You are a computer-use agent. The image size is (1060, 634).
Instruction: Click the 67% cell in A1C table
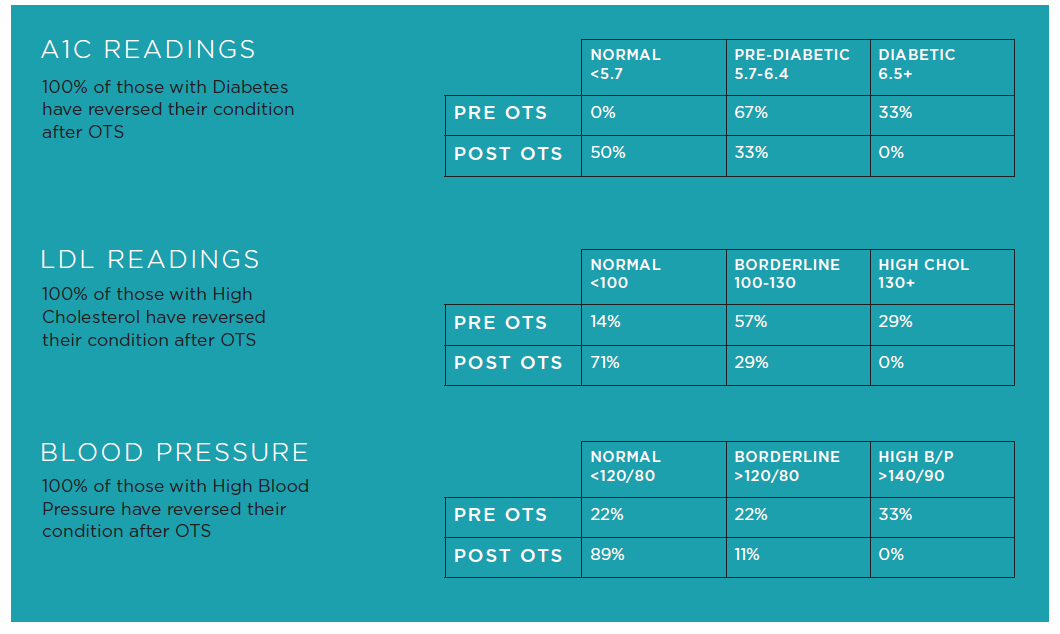pyautogui.click(x=751, y=113)
